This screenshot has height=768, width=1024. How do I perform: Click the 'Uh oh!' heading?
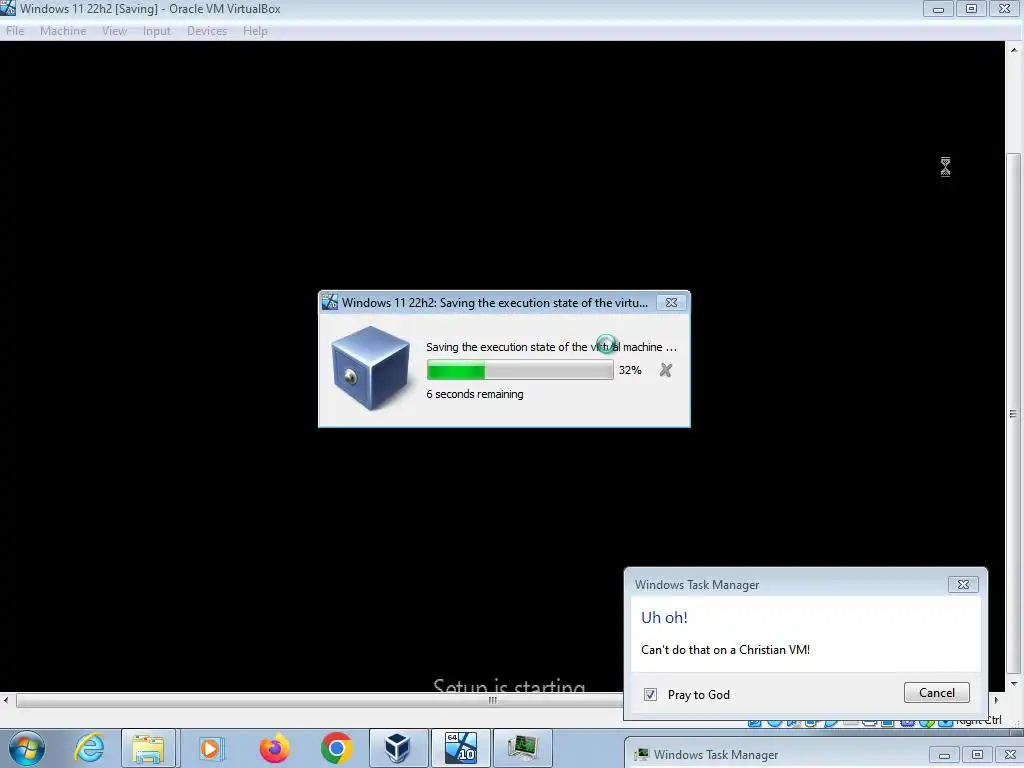pyautogui.click(x=664, y=617)
